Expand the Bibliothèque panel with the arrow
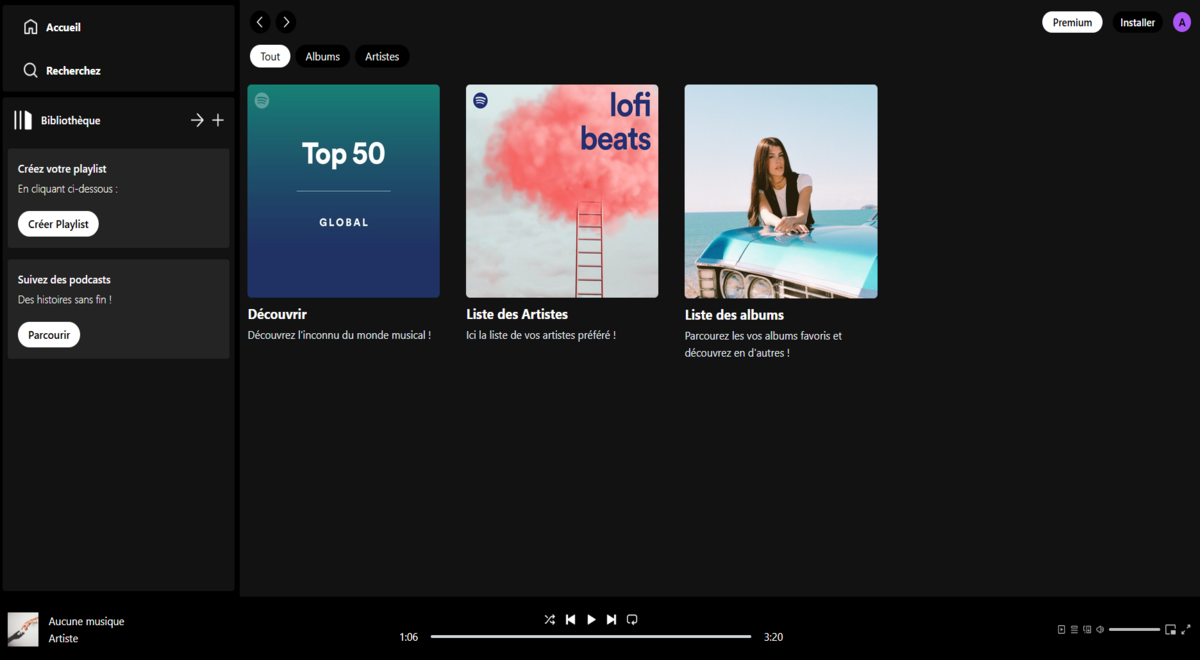 198,120
